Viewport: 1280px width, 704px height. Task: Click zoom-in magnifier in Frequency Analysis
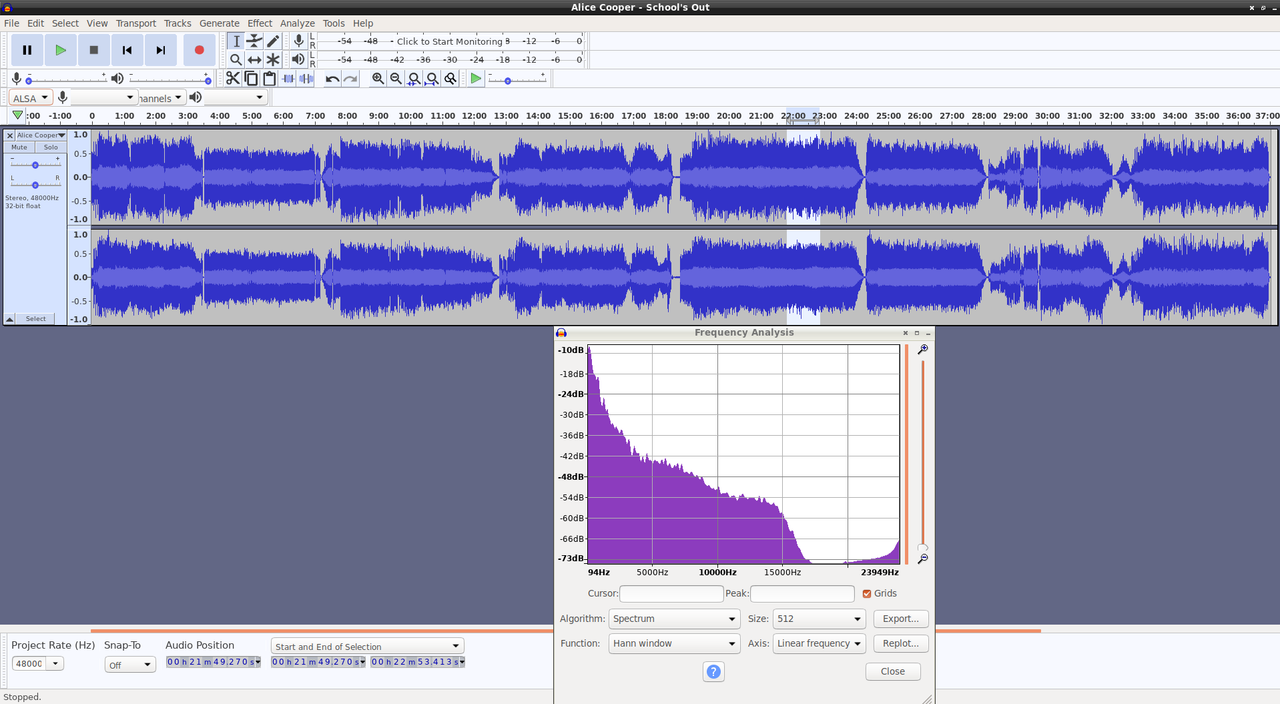[923, 349]
